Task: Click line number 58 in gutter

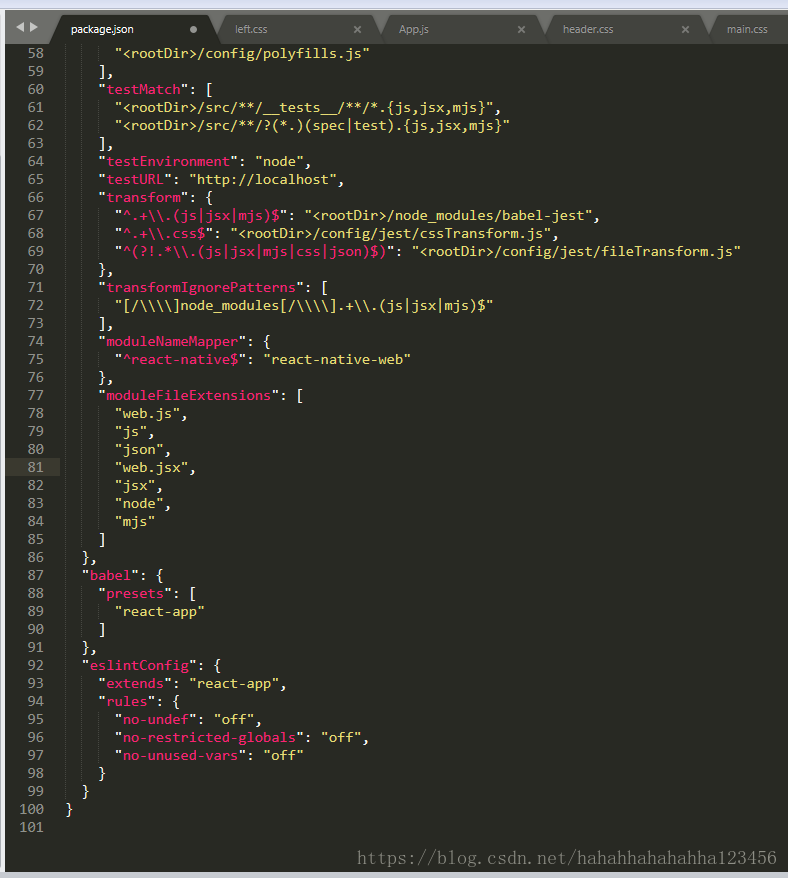Action: (35, 53)
